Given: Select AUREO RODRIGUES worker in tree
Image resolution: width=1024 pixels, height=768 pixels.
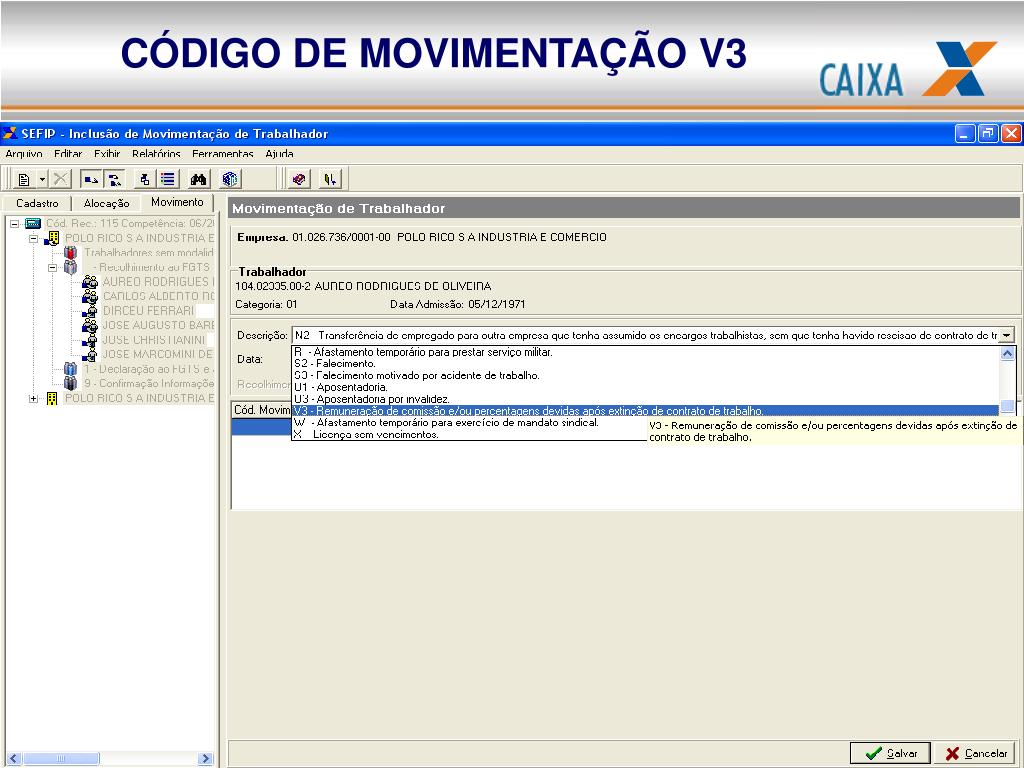Looking at the screenshot, I should click(x=157, y=282).
